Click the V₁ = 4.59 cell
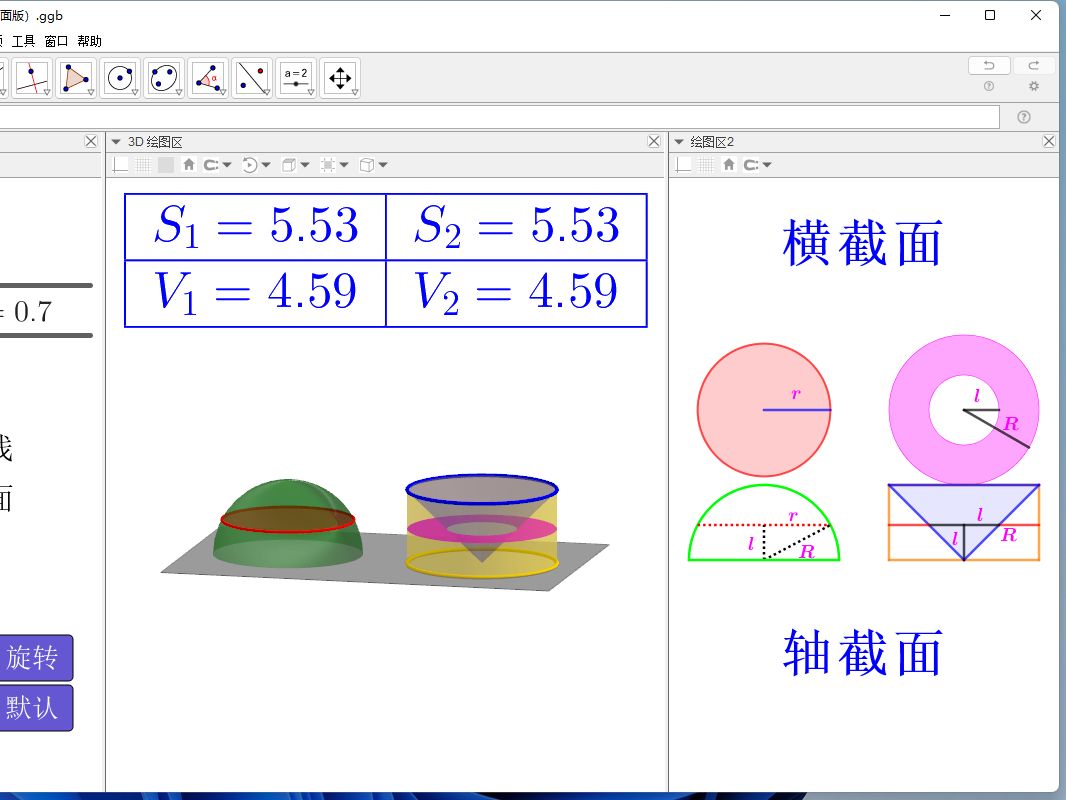 [x=256, y=293]
